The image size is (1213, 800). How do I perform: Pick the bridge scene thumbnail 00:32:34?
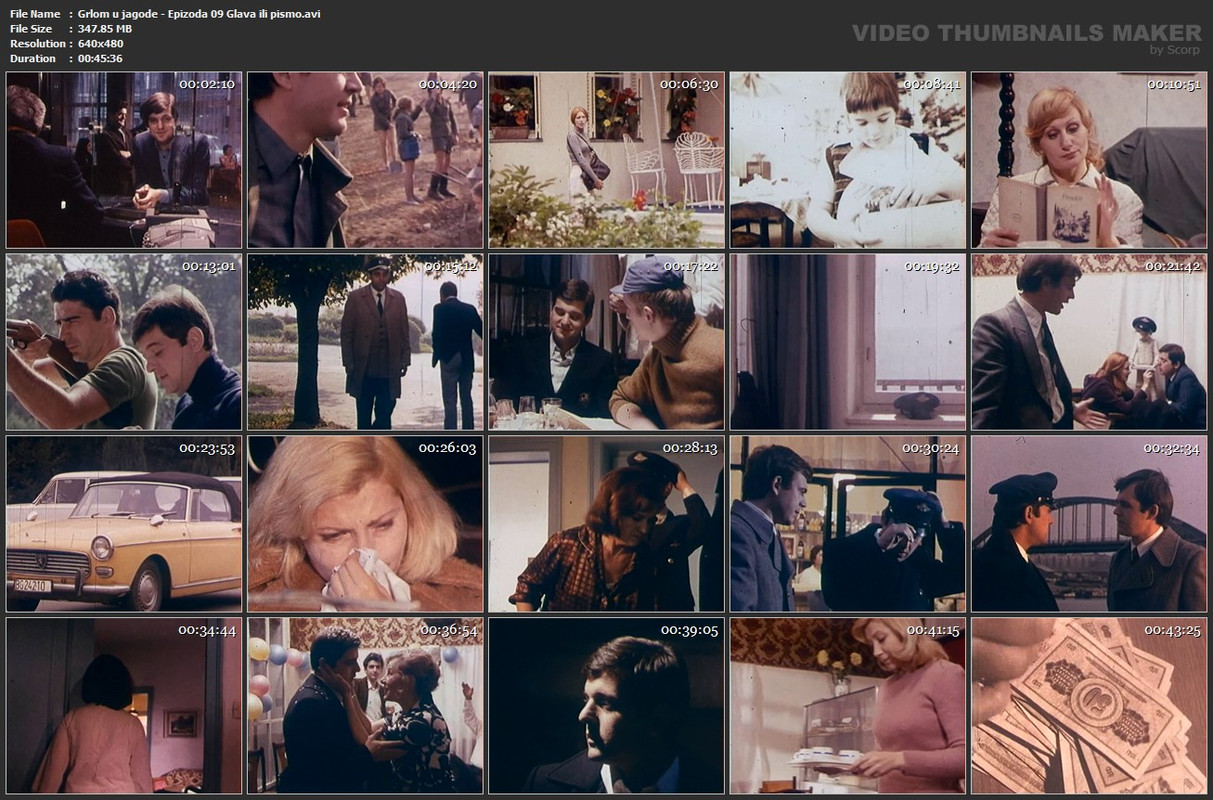(1089, 524)
